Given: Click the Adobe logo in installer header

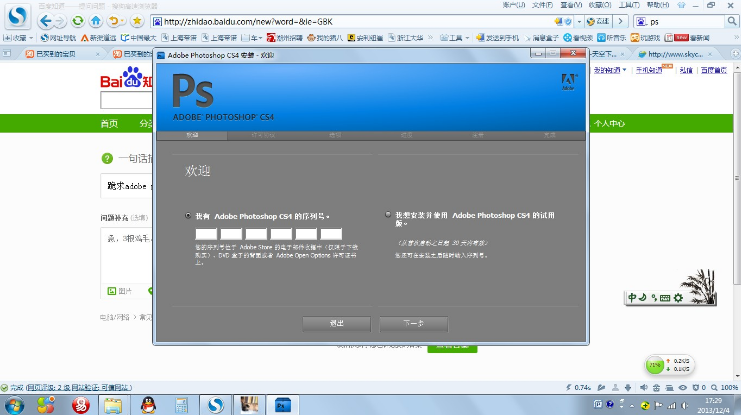Looking at the screenshot, I should (x=568, y=82).
